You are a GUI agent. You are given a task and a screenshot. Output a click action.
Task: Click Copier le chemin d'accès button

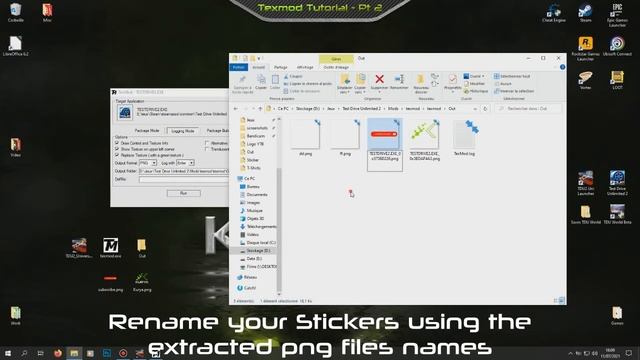[x=308, y=84]
